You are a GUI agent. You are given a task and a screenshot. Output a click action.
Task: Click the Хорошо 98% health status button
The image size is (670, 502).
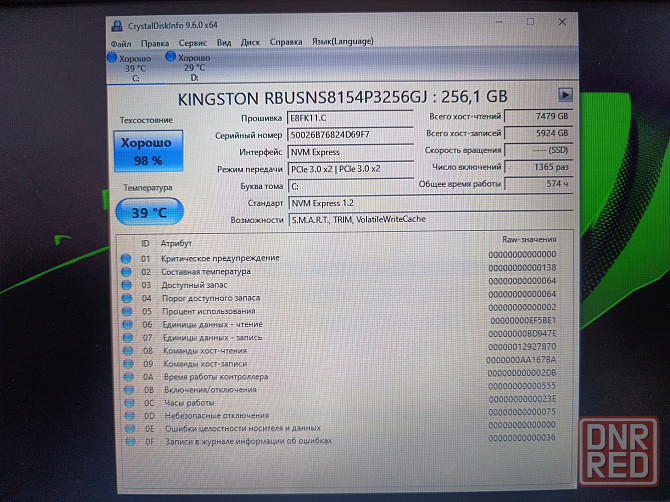(146, 151)
